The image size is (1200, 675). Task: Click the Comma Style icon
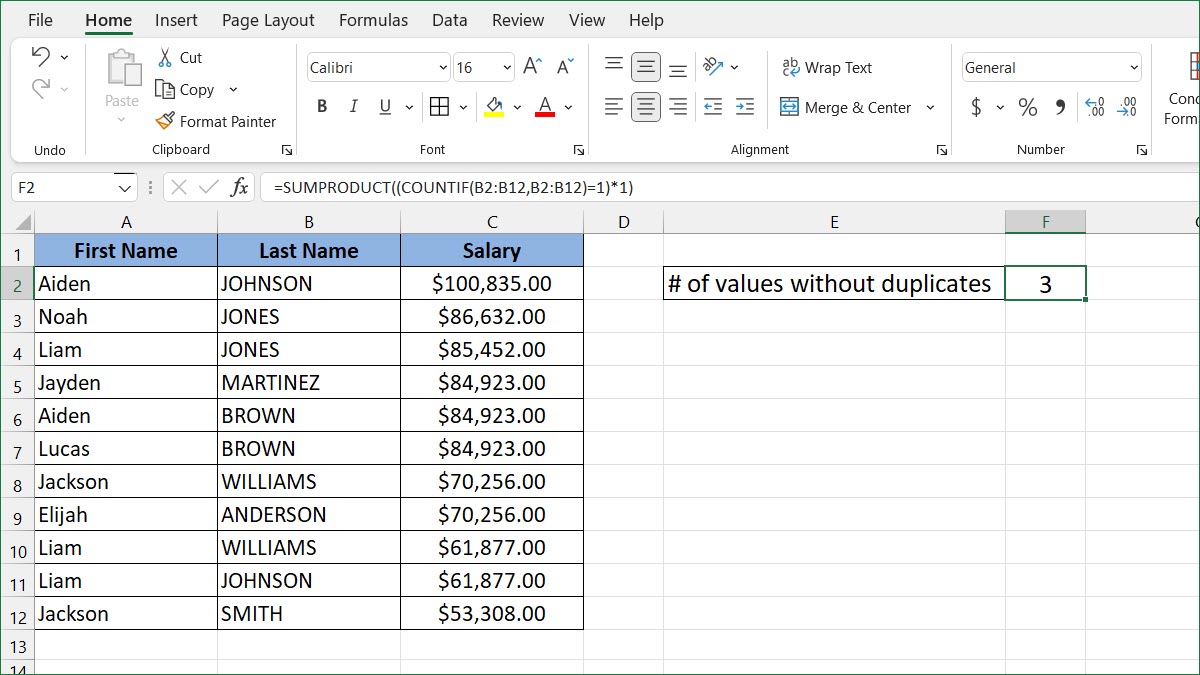tap(1059, 107)
